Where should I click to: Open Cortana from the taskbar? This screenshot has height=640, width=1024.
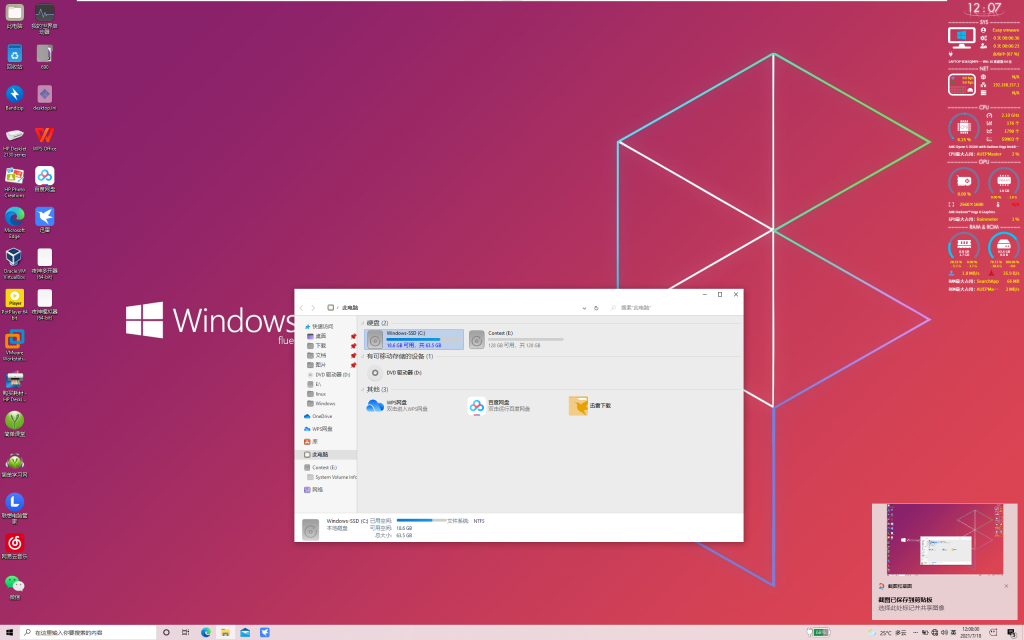pyautogui.click(x=166, y=632)
